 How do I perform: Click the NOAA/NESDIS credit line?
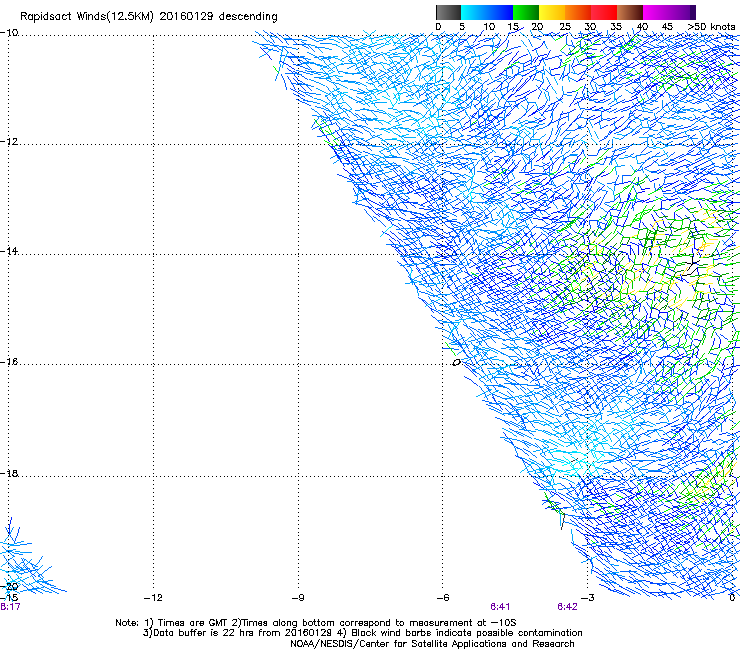point(432,644)
